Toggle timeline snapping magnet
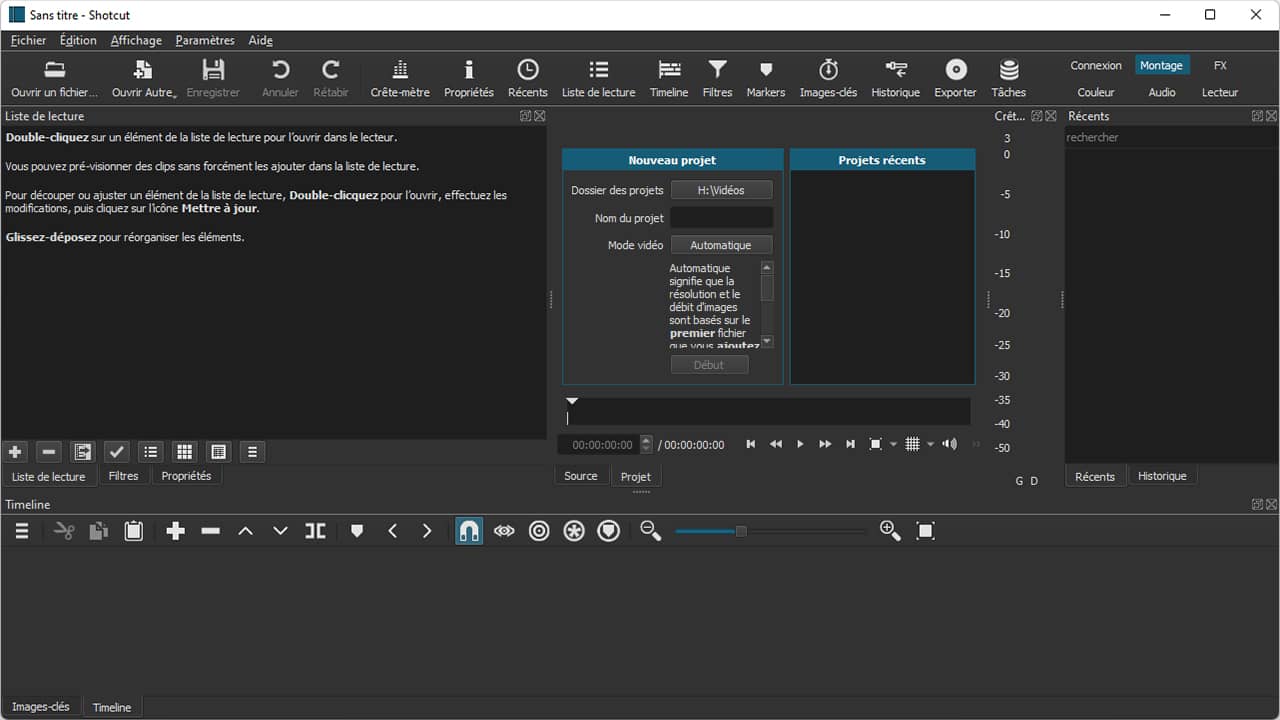The width and height of the screenshot is (1280, 720). coord(469,531)
